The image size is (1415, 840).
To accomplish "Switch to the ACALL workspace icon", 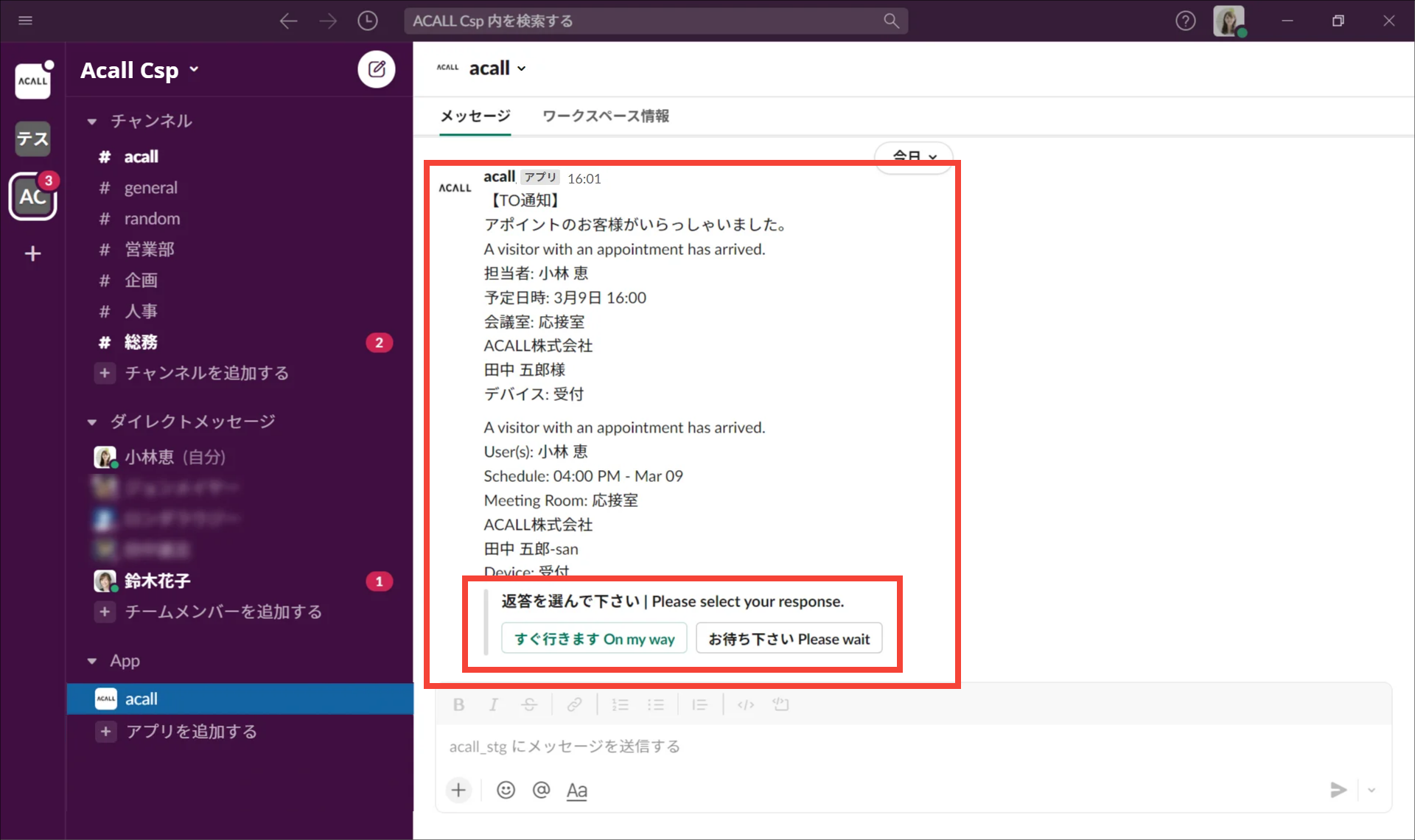I will tap(32, 81).
